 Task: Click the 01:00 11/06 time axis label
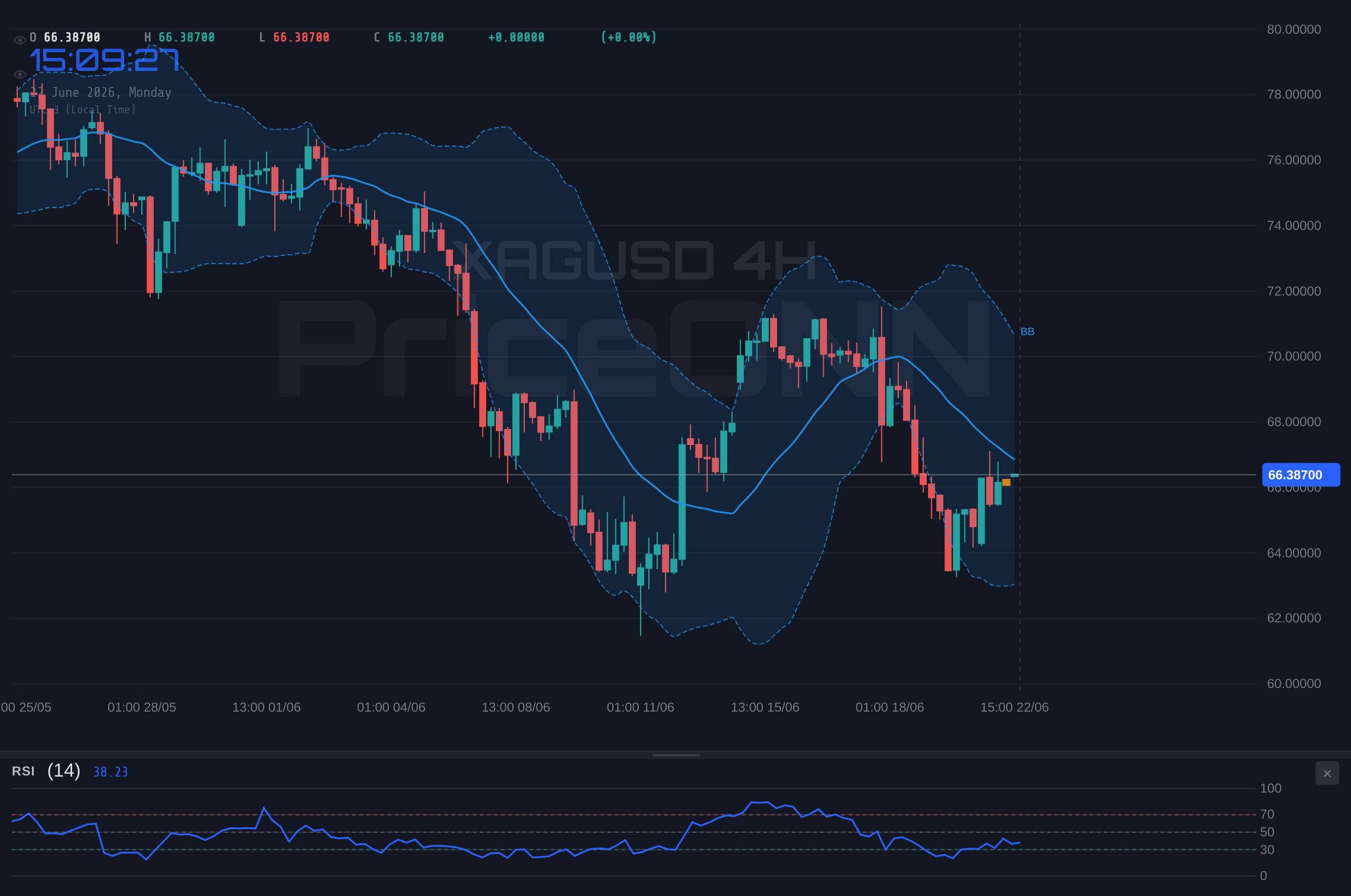[641, 707]
